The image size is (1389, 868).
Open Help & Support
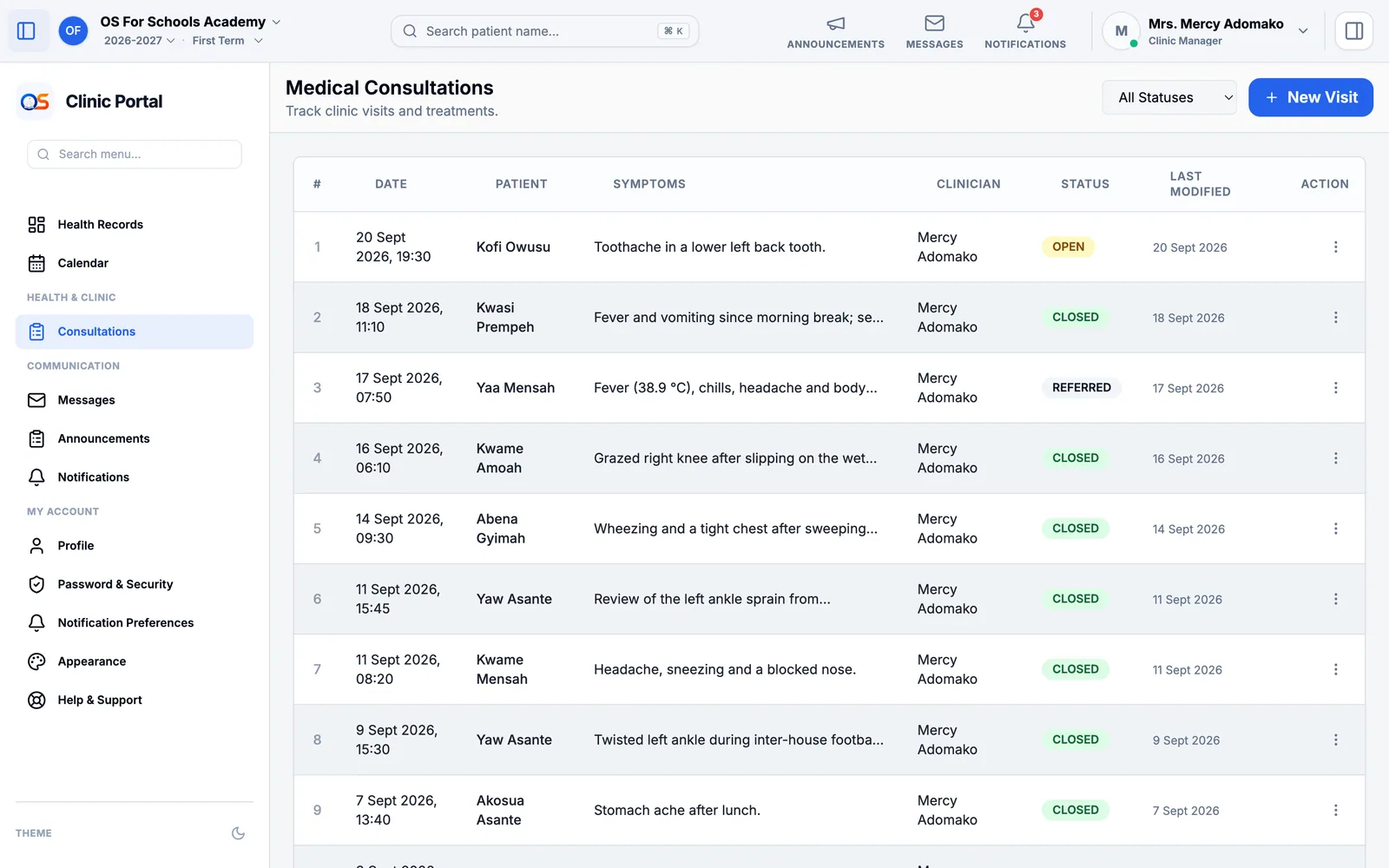(135, 700)
